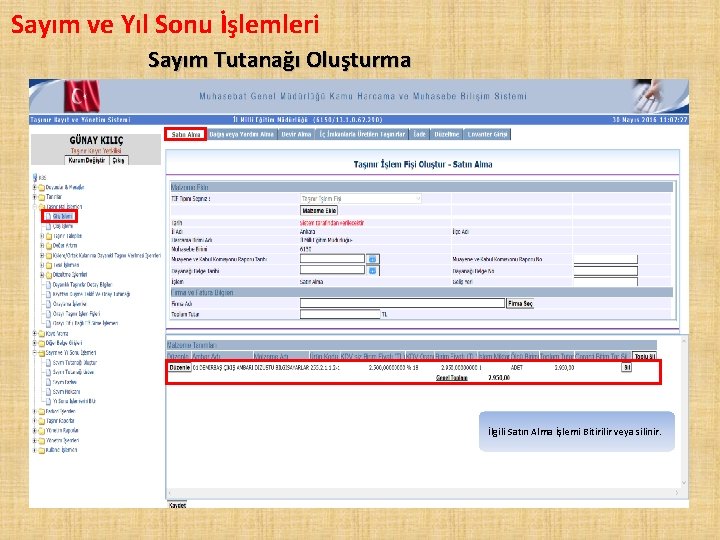Select Giriş İşlemi in the tree

pyautogui.click(x=63, y=216)
